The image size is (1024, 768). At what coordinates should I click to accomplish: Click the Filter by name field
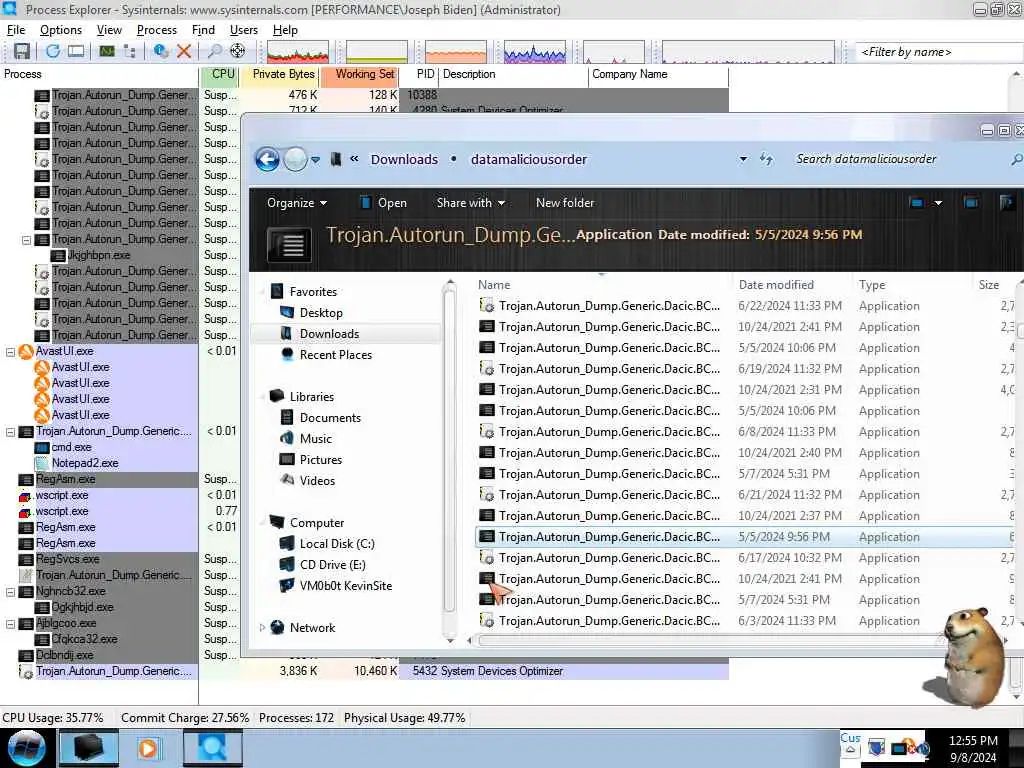pos(939,52)
